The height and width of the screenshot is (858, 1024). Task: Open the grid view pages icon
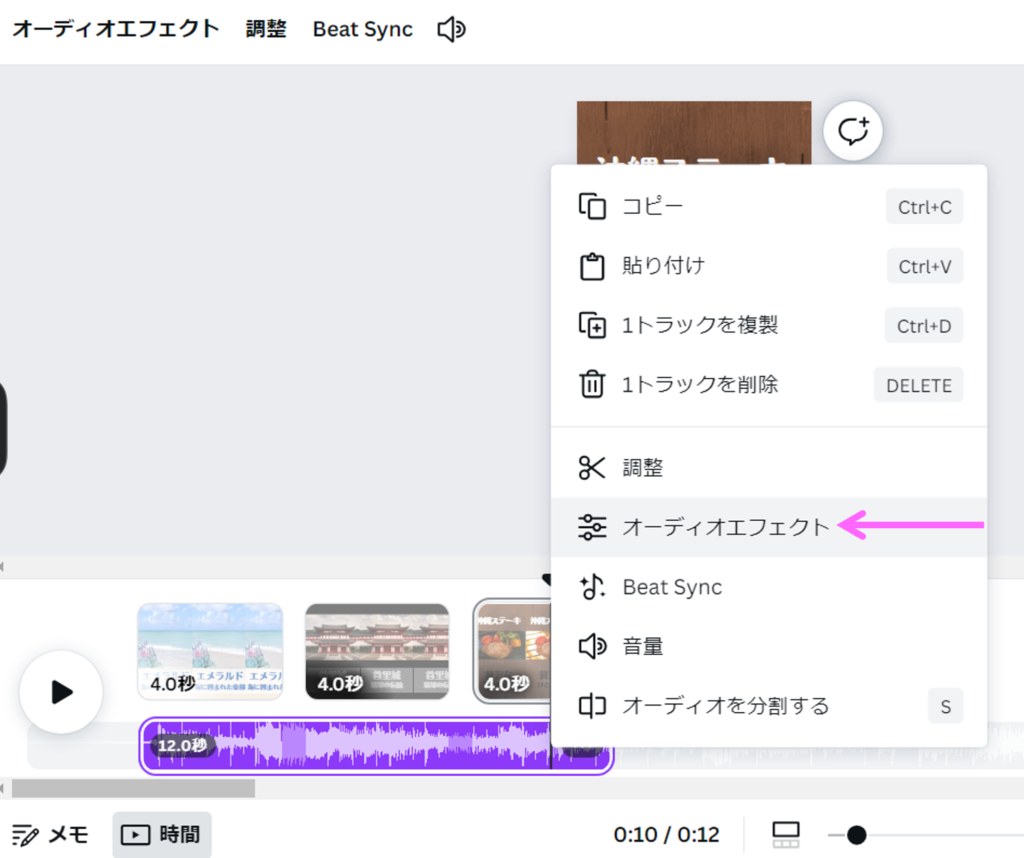click(x=786, y=834)
